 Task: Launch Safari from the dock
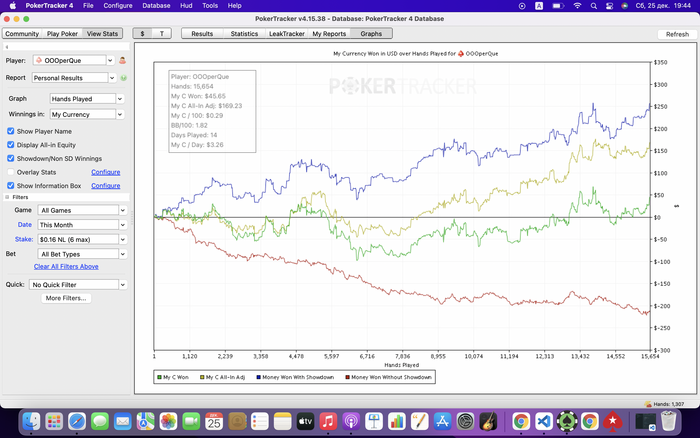[x=77, y=421]
